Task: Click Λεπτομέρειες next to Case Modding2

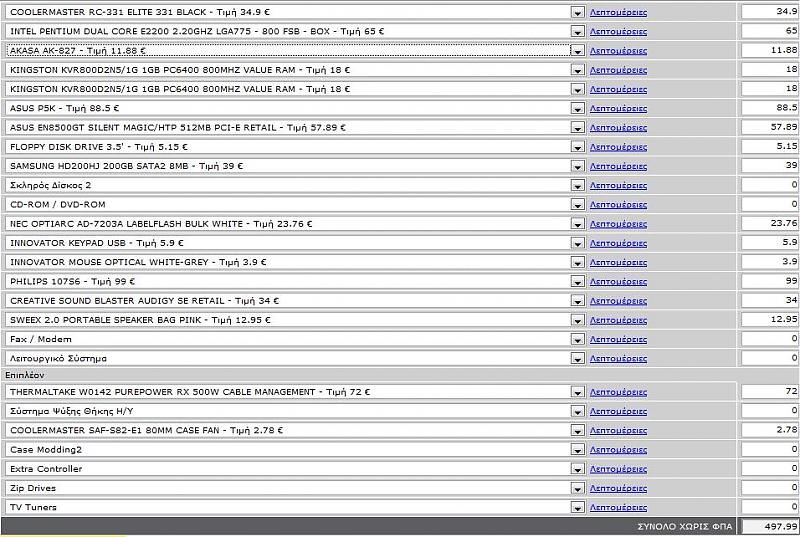Action: 618,450
